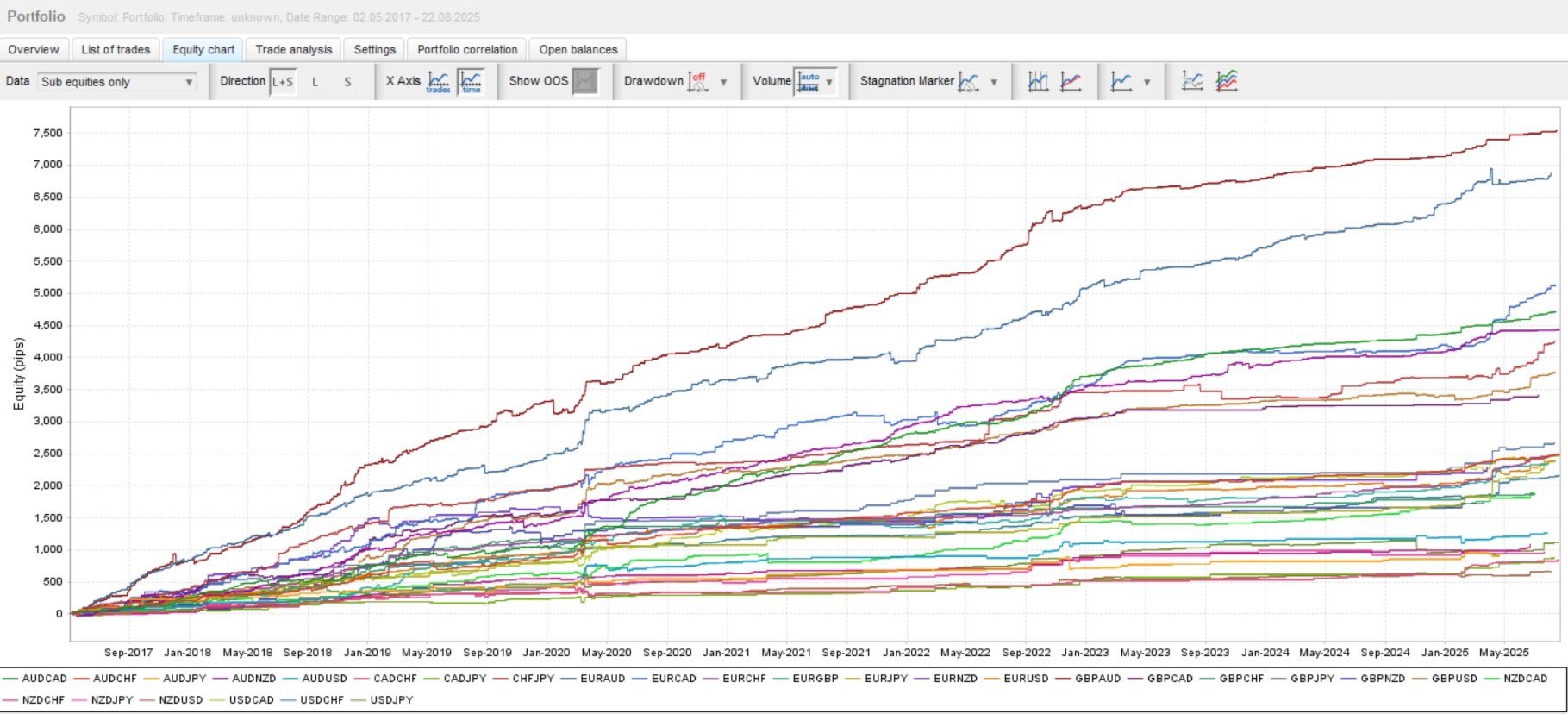Image resolution: width=1568 pixels, height=714 pixels.
Task: Set X Axis to time mode
Action: (x=472, y=82)
